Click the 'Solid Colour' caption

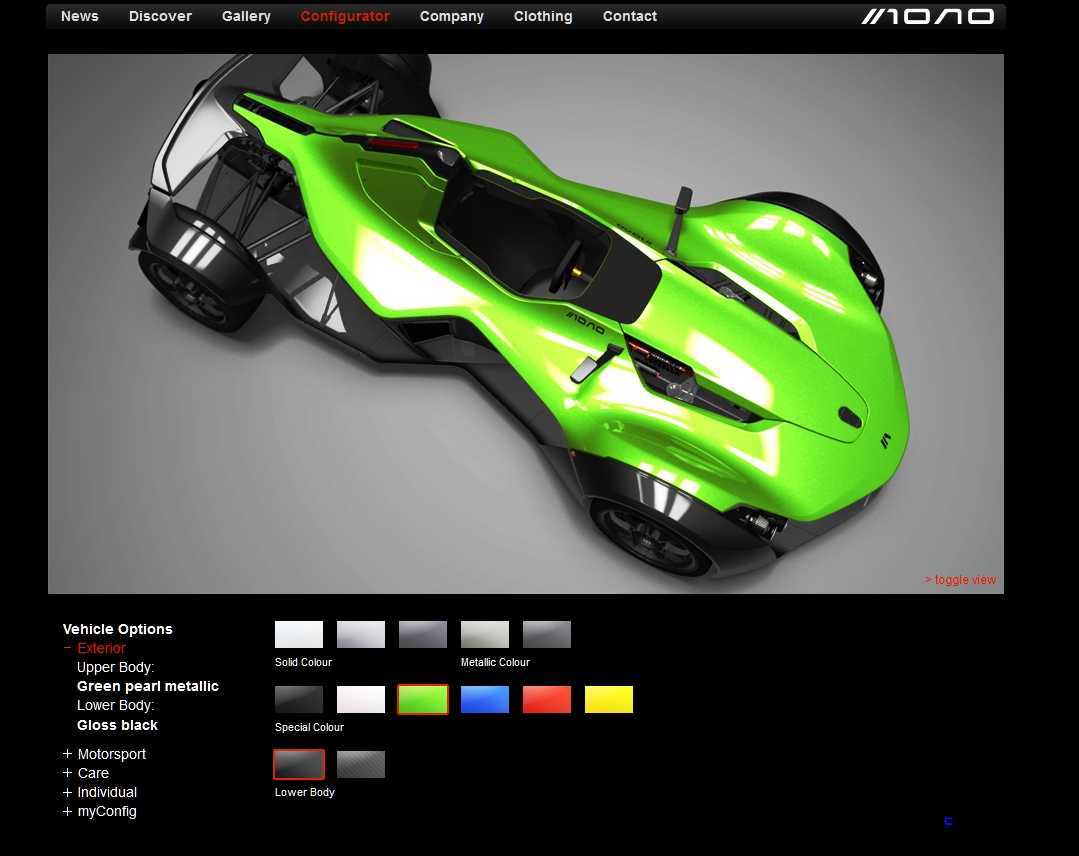pos(303,662)
